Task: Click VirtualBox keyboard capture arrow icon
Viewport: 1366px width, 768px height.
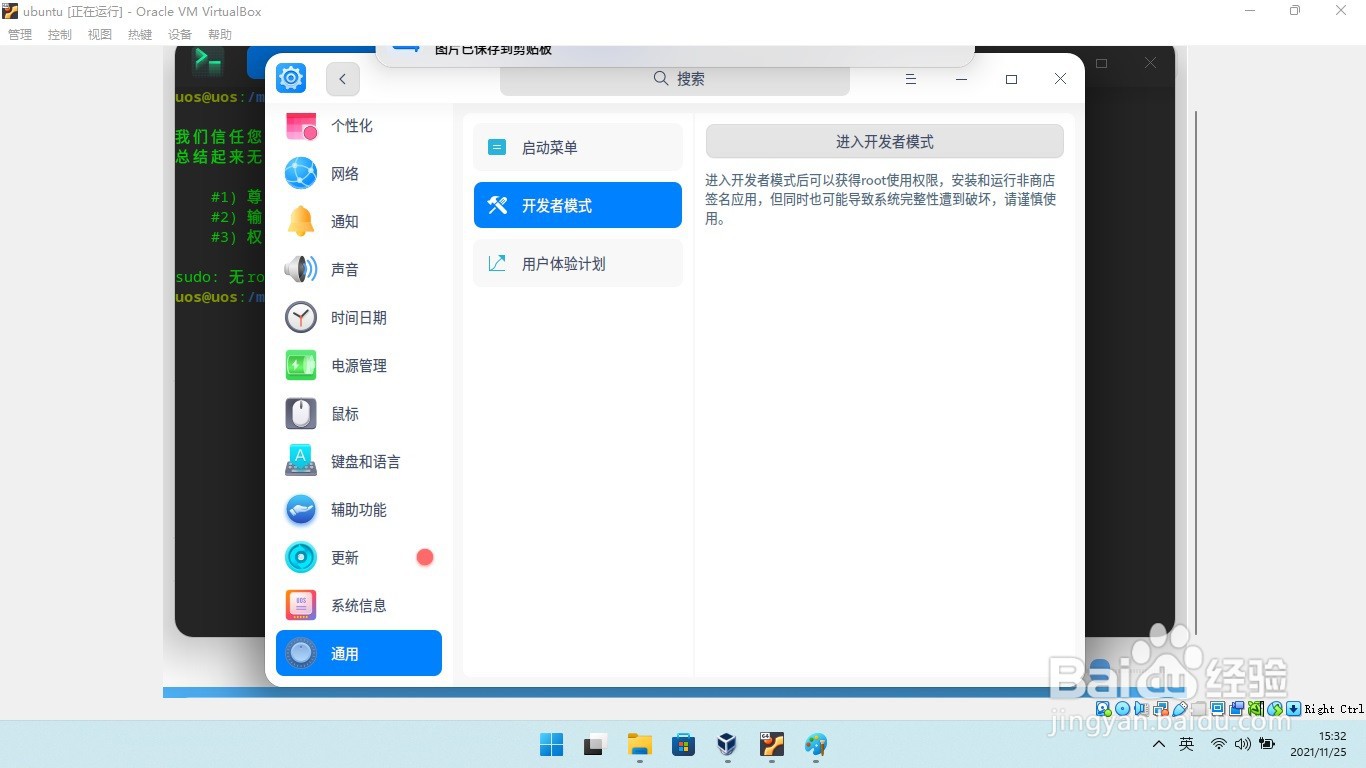Action: [x=1293, y=709]
